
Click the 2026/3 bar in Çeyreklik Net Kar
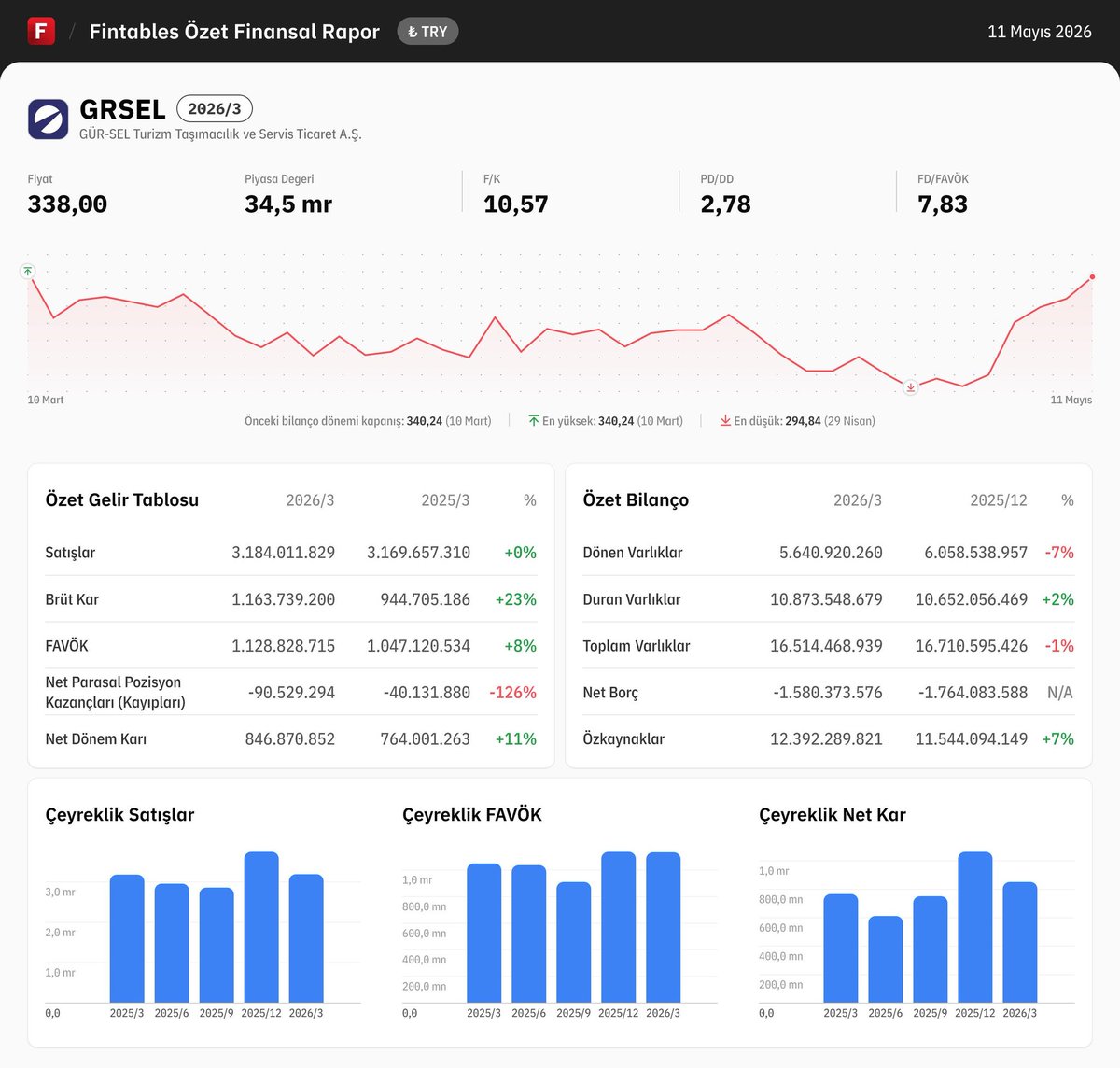pyautogui.click(x=1020, y=942)
